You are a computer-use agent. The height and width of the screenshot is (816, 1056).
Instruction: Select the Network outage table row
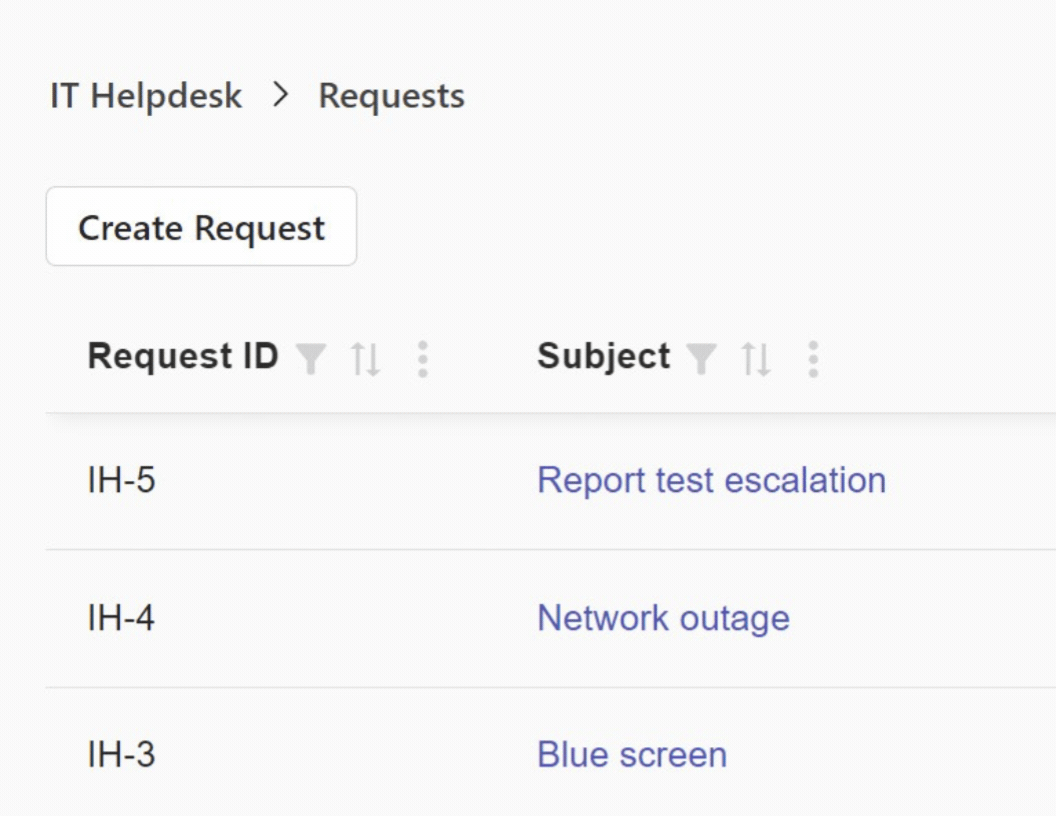[551, 619]
